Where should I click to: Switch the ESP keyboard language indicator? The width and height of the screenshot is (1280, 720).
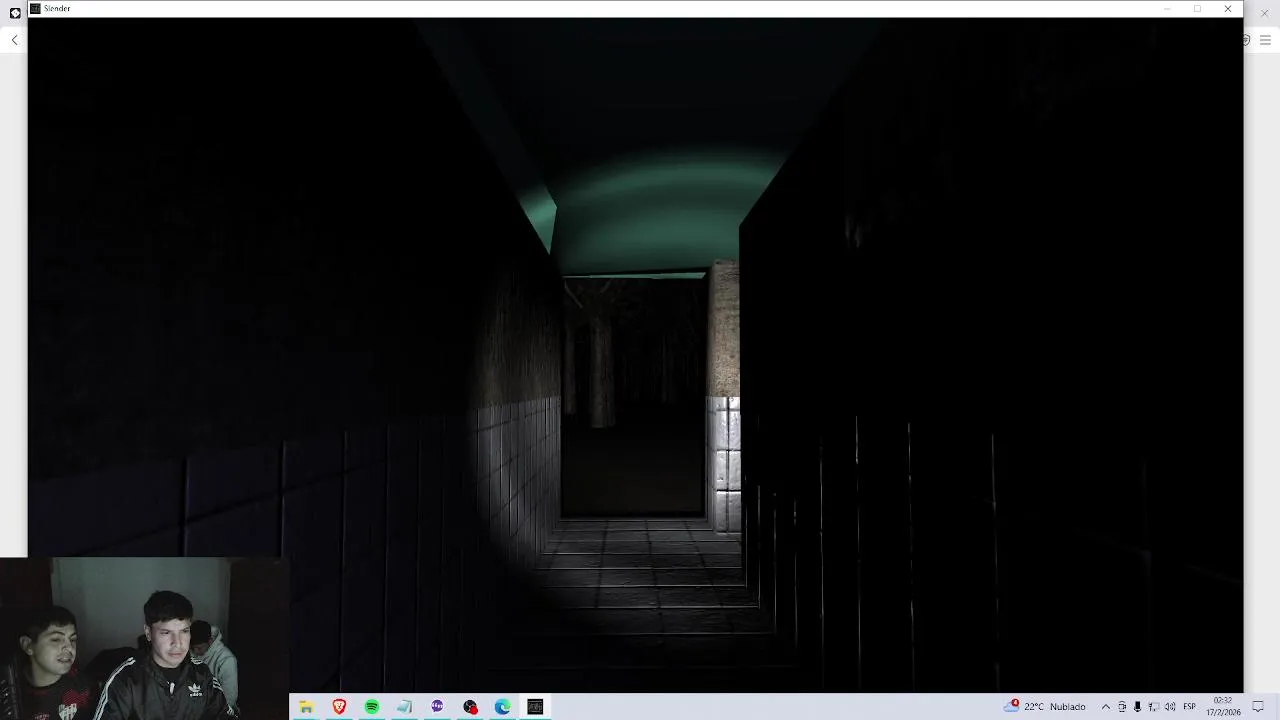click(1190, 707)
